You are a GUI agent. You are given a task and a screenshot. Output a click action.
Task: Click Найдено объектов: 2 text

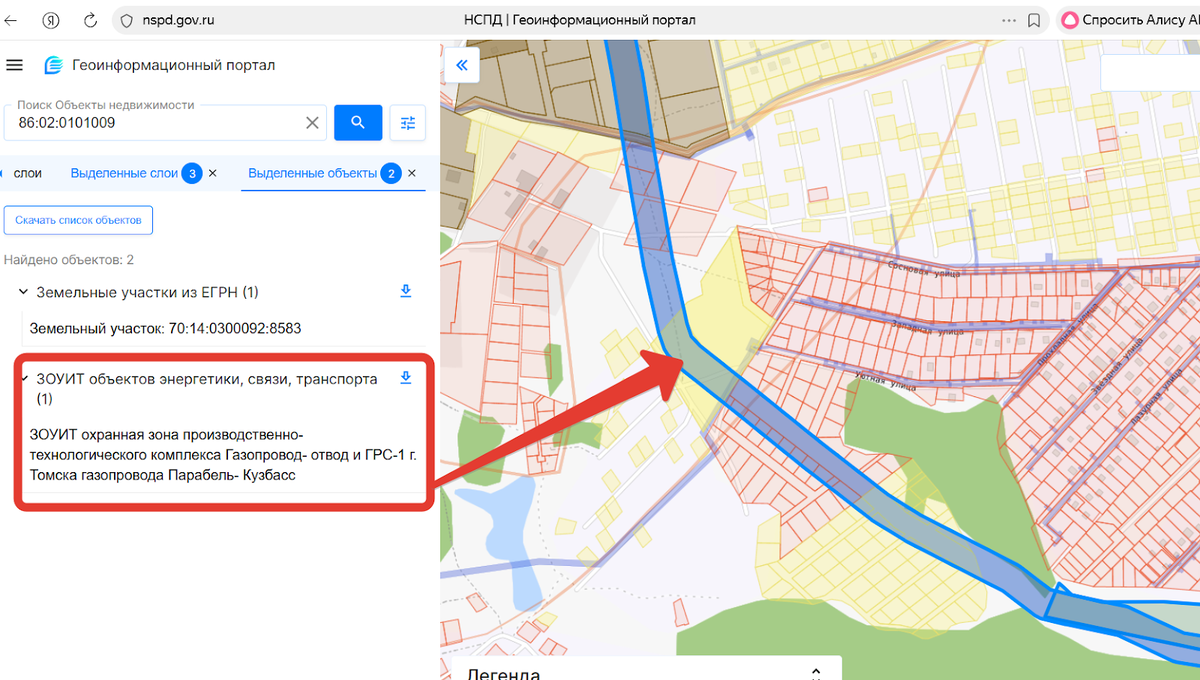69,260
